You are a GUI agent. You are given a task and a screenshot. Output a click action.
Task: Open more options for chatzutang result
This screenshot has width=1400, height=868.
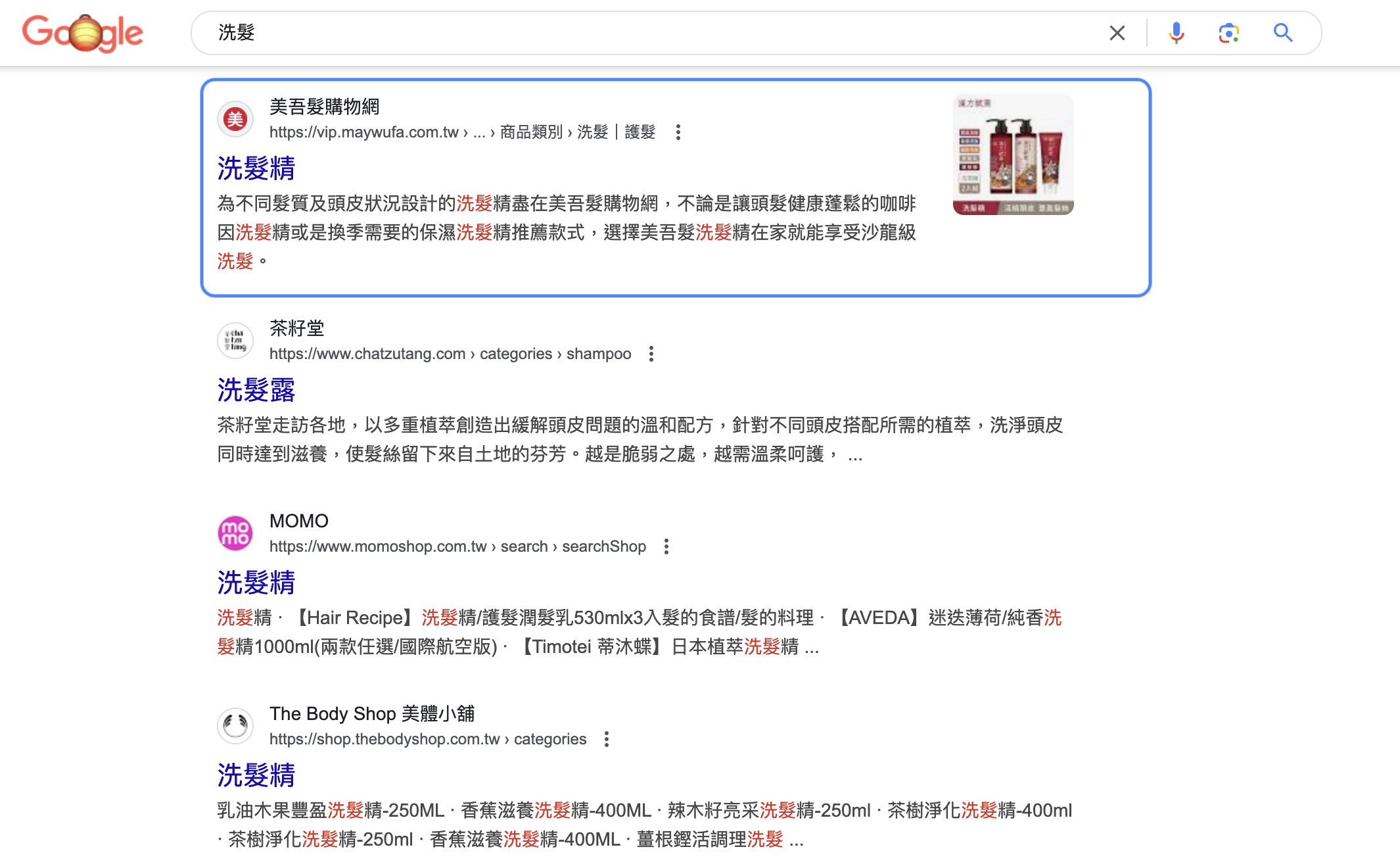[651, 354]
